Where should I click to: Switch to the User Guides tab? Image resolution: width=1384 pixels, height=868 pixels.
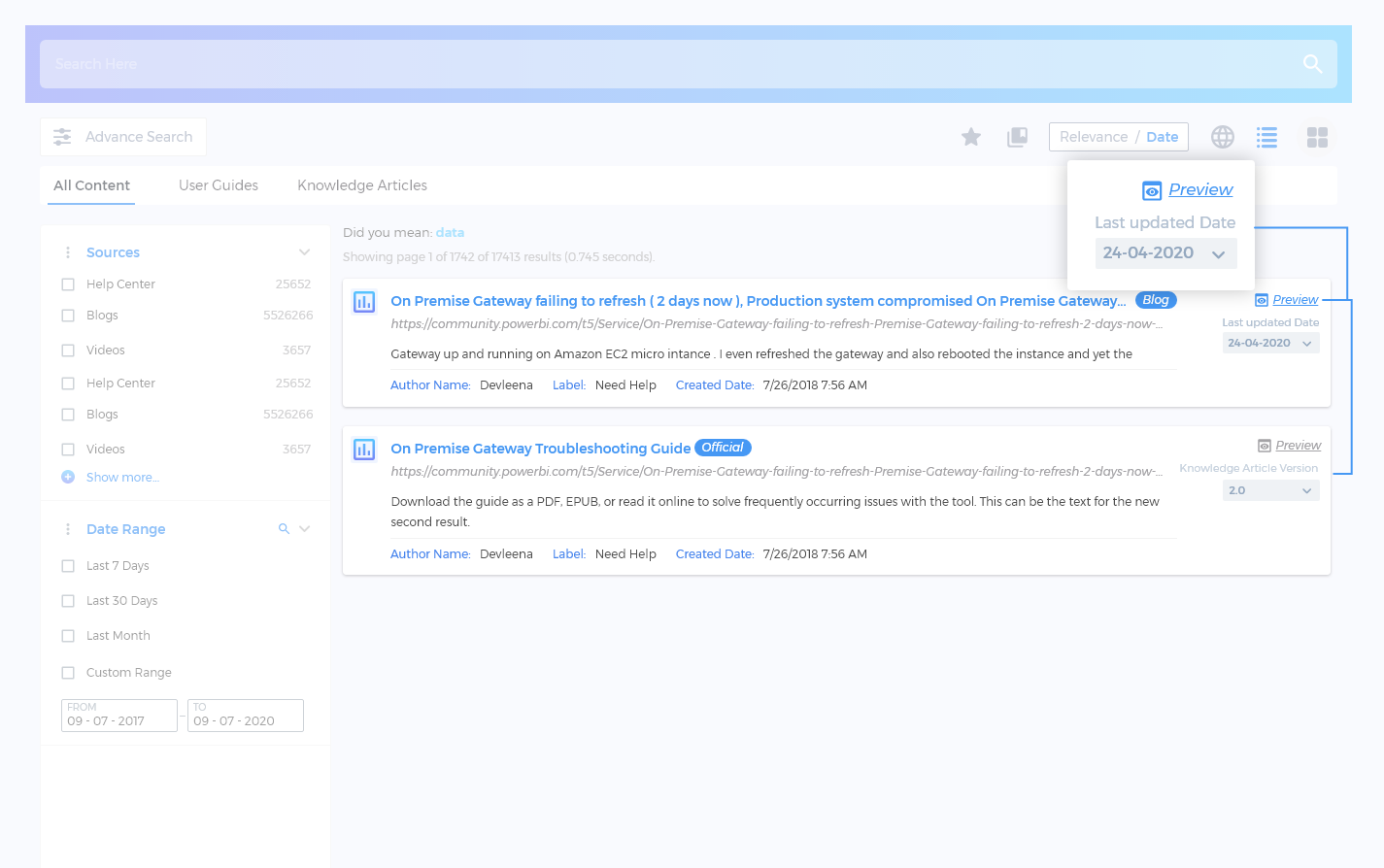point(219,185)
